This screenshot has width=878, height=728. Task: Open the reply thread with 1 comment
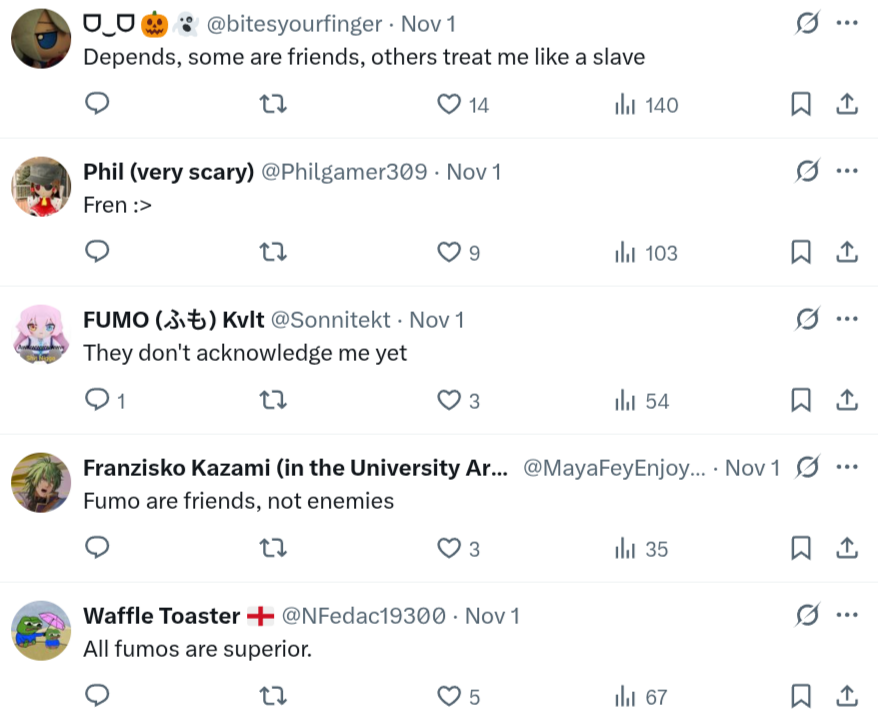pyautogui.click(x=105, y=400)
